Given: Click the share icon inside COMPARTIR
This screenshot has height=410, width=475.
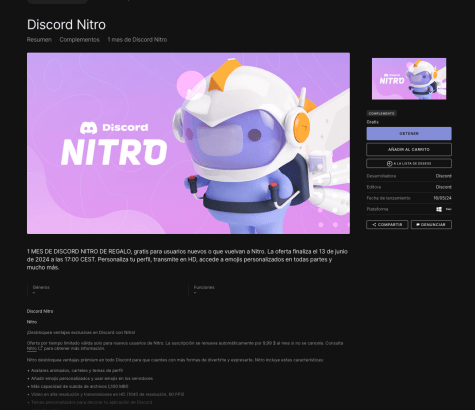Looking at the screenshot, I should point(374,225).
